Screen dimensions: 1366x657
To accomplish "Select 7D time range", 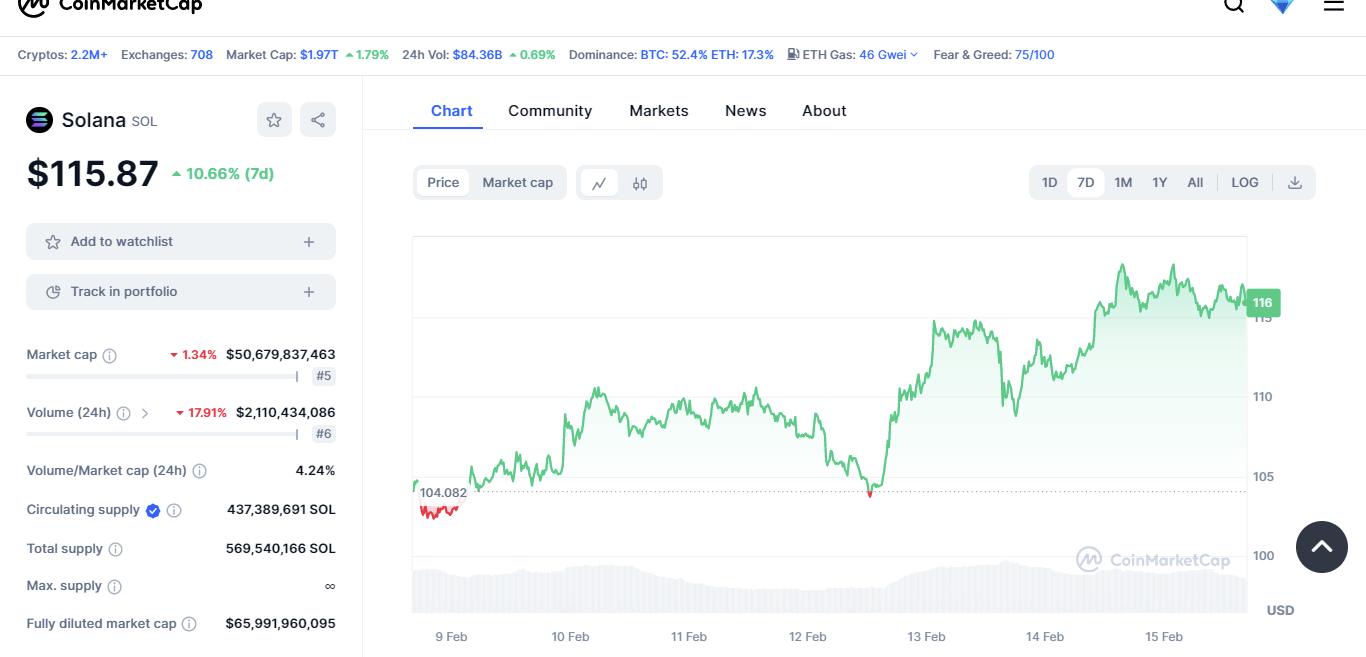I will coord(1086,183).
